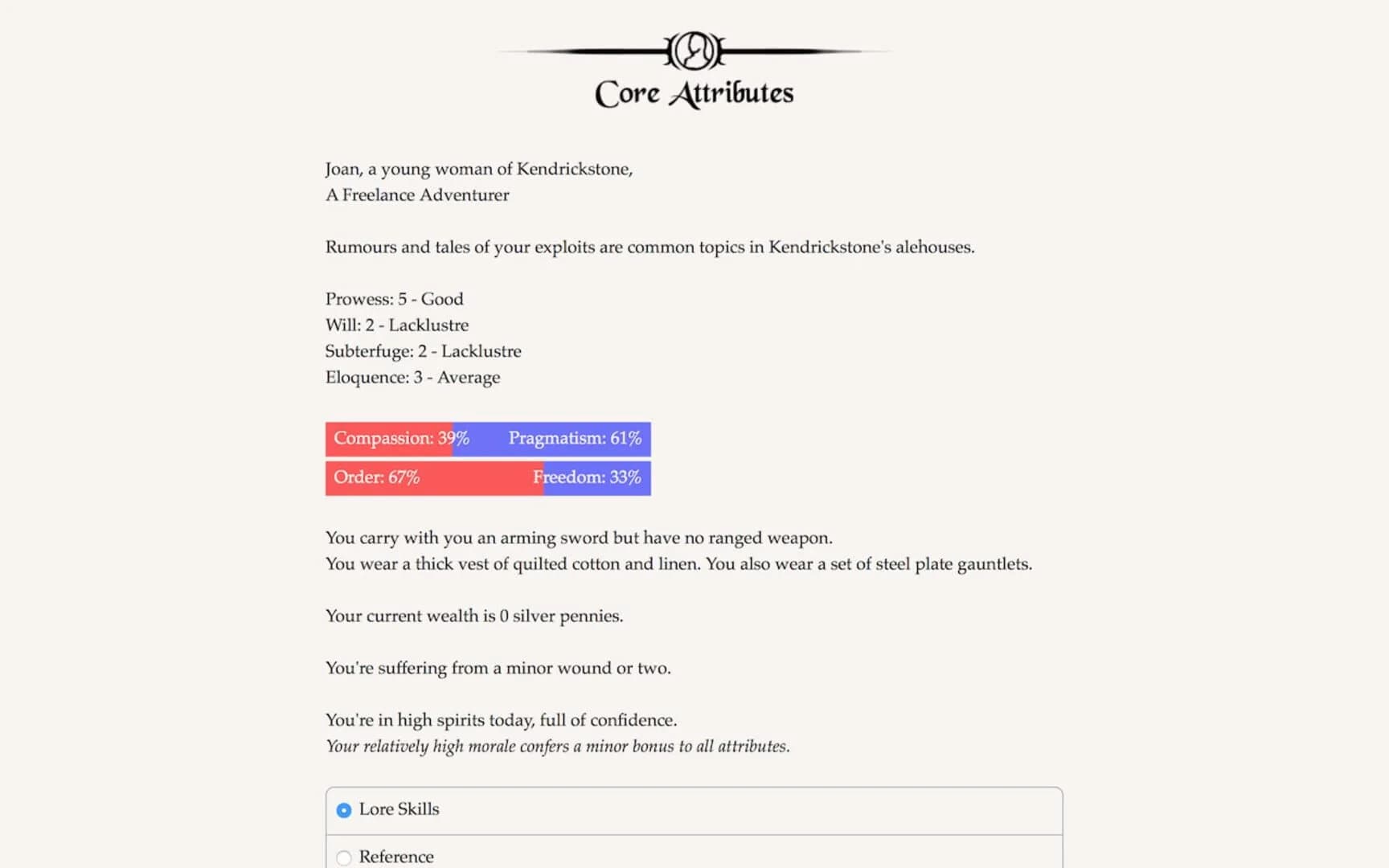Click the minor wound status line
The height and width of the screenshot is (868, 1389).
(498, 668)
